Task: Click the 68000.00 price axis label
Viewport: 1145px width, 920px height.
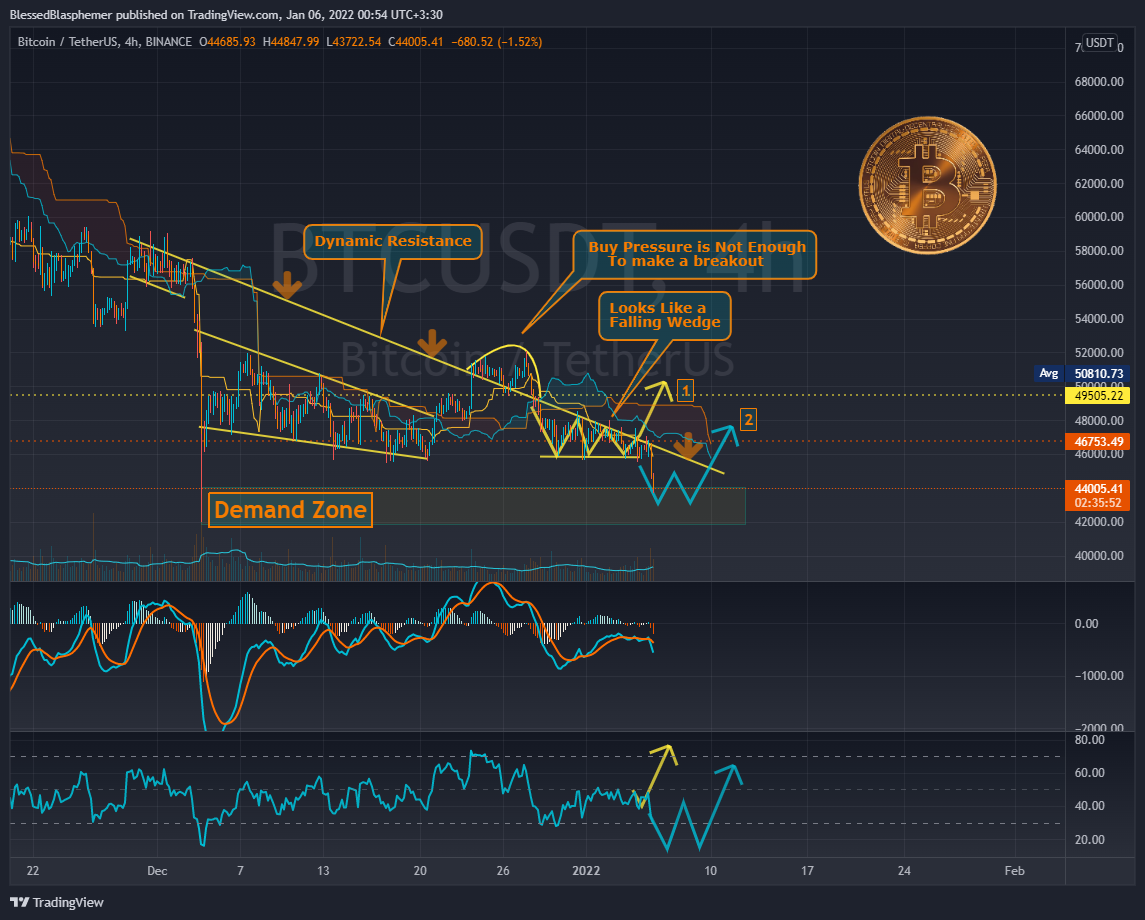Action: [1098, 81]
